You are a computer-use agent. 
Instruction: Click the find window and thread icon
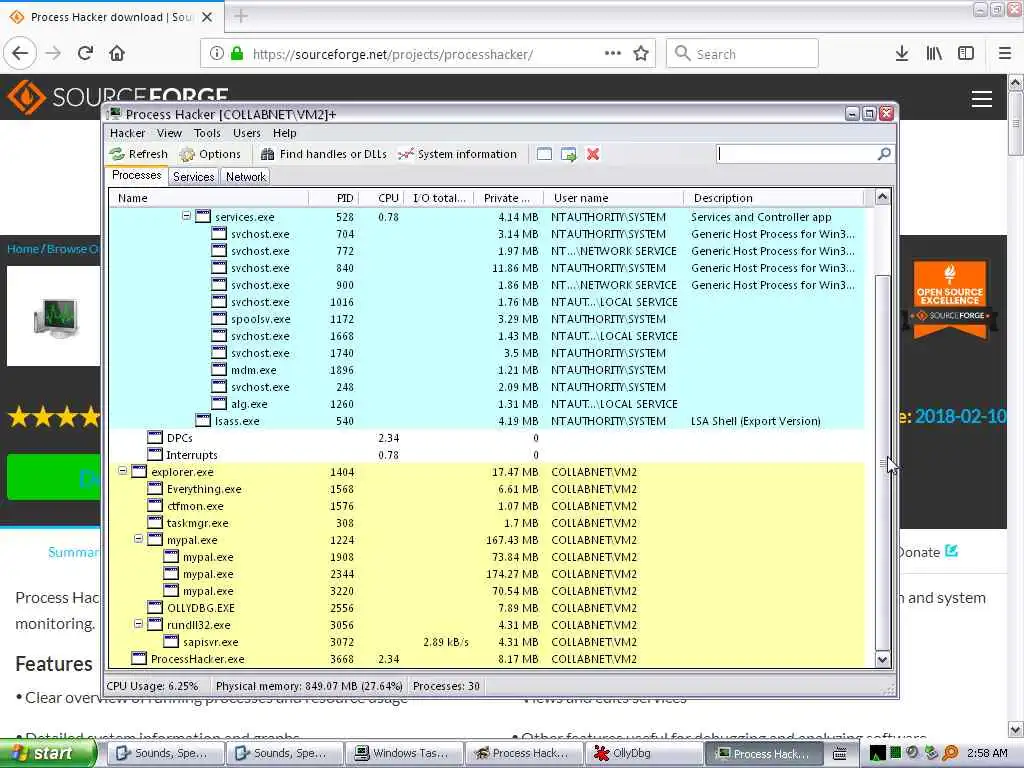(569, 154)
